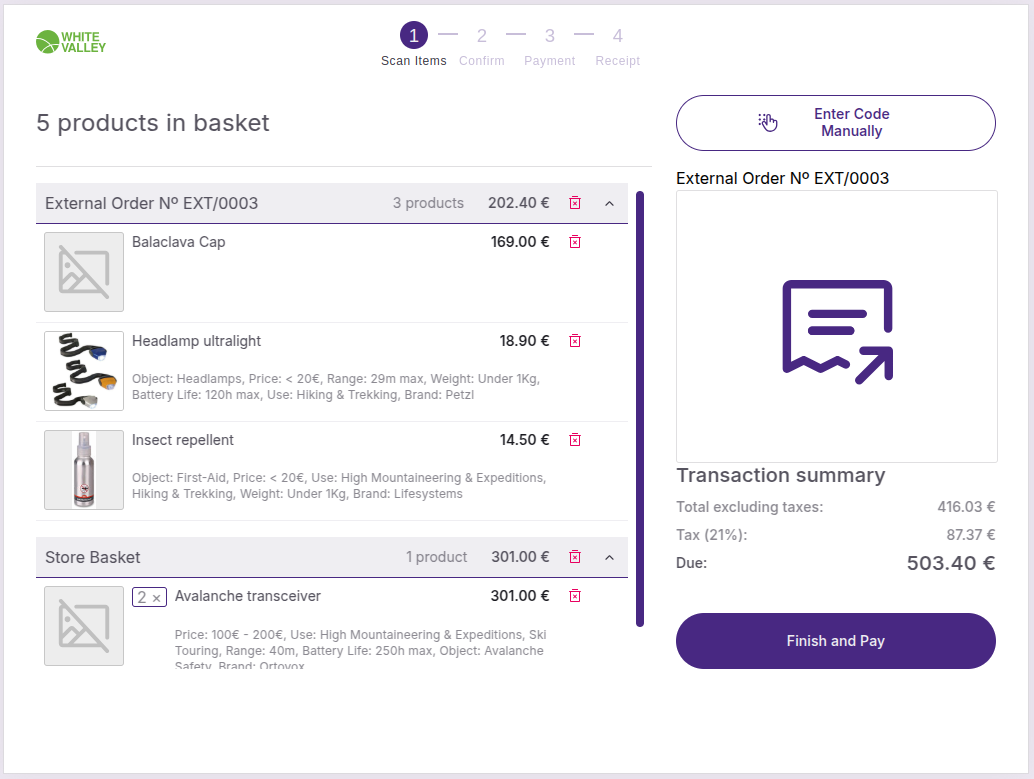Go to step 1 Scan Items

[414, 37]
